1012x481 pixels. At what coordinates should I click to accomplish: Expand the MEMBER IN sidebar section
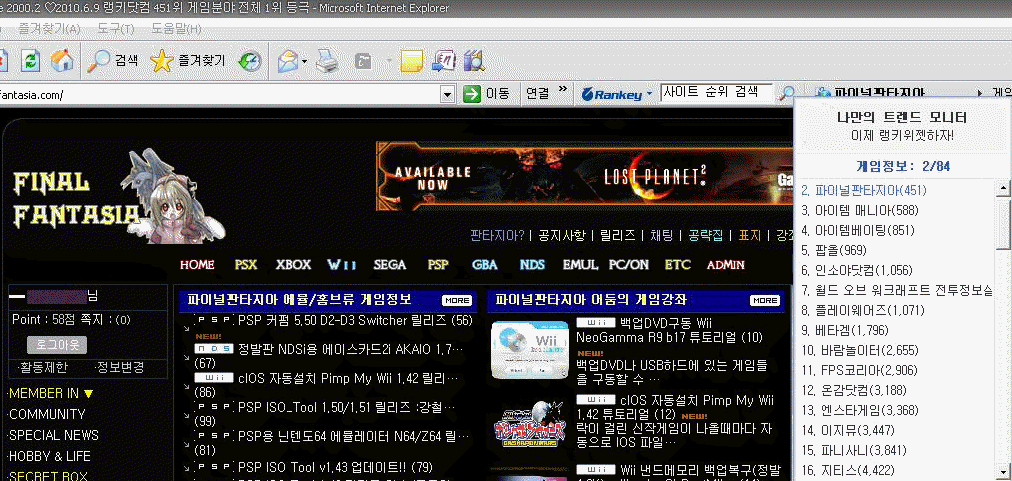tap(51, 393)
